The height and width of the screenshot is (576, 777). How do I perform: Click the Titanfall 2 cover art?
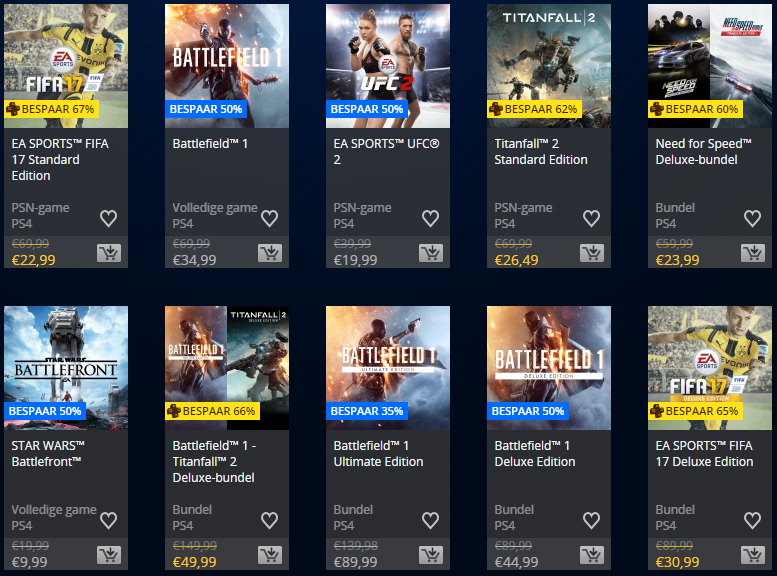[x=549, y=66]
